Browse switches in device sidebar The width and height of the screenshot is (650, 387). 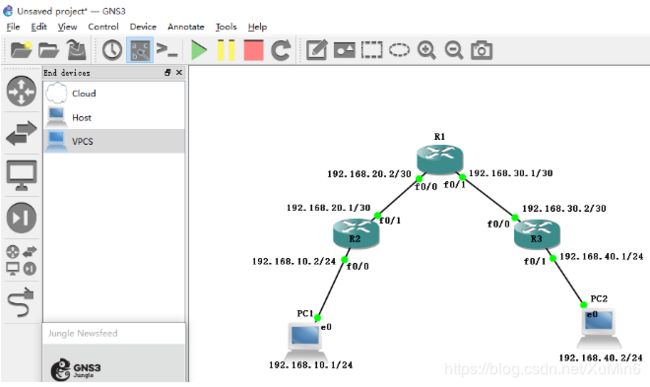tap(22, 133)
